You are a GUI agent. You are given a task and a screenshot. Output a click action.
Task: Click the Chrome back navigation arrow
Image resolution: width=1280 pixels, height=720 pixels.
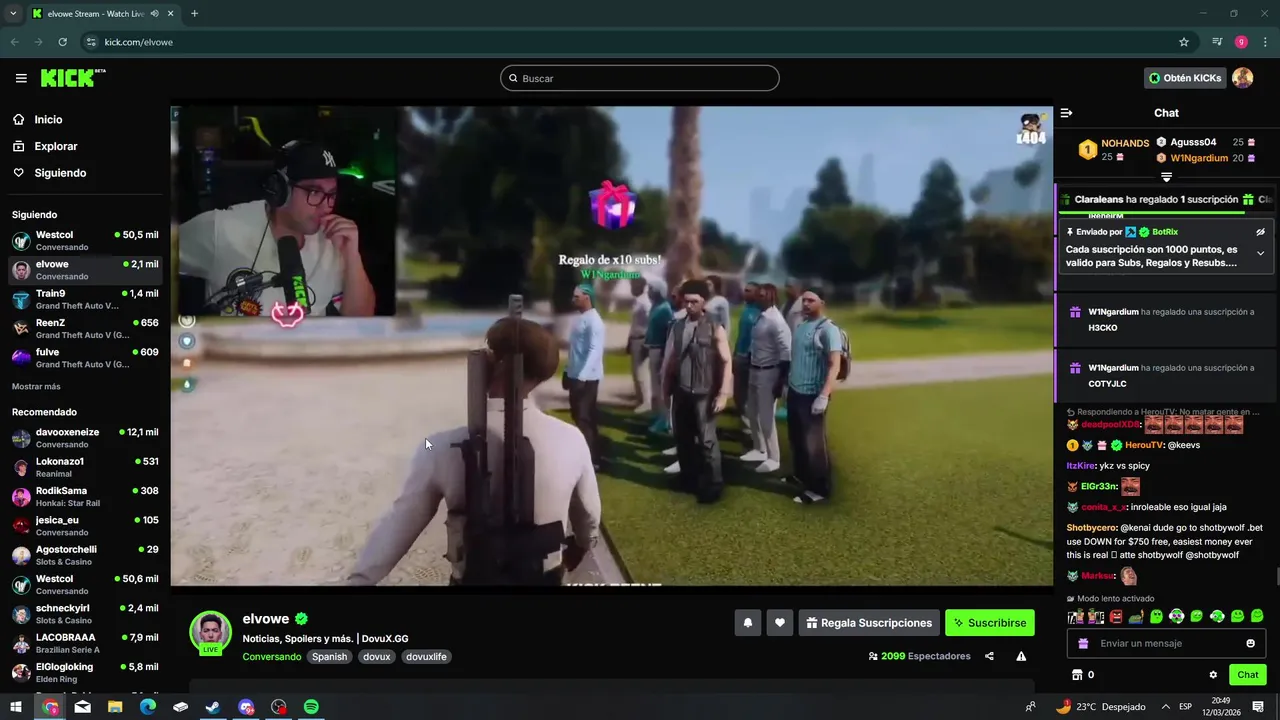click(15, 42)
